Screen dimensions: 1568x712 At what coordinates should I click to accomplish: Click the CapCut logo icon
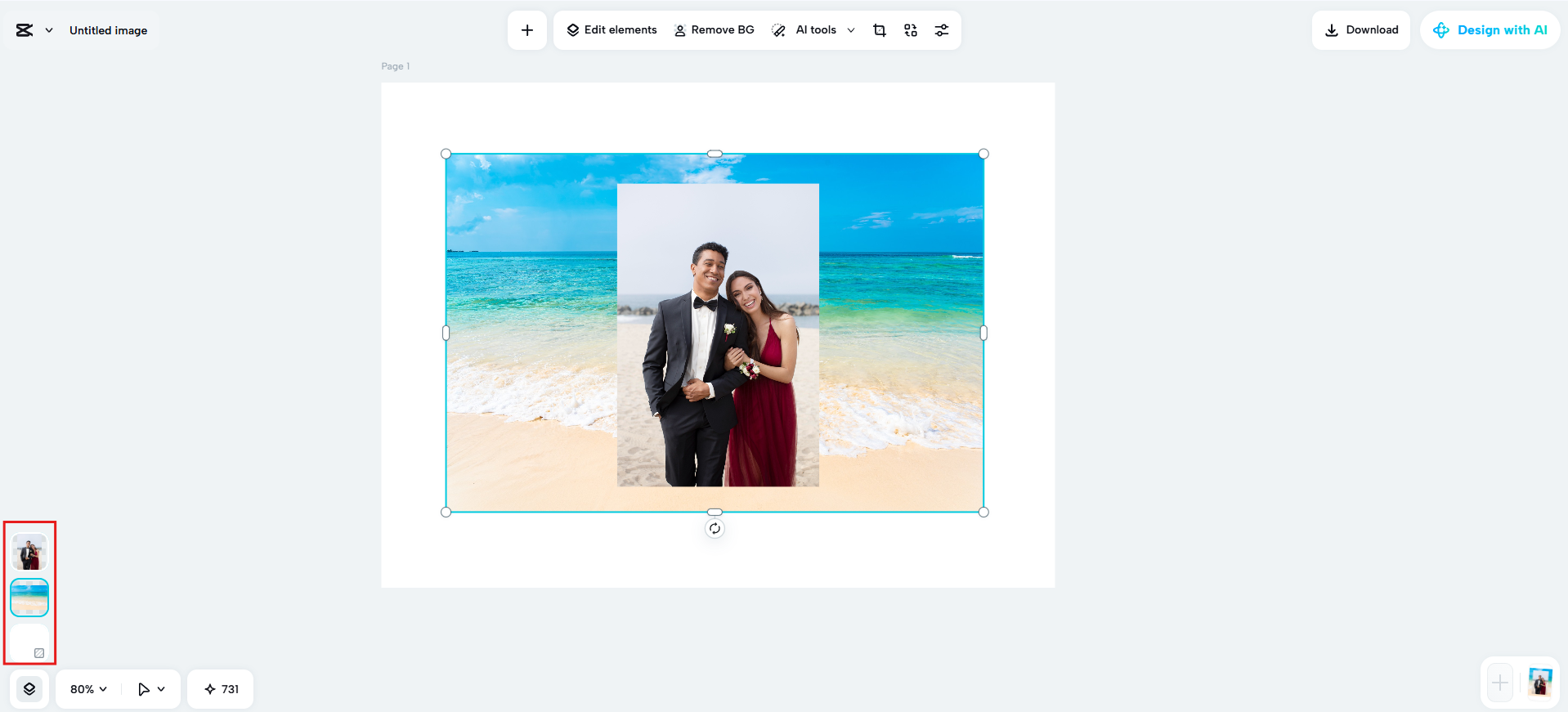point(25,30)
